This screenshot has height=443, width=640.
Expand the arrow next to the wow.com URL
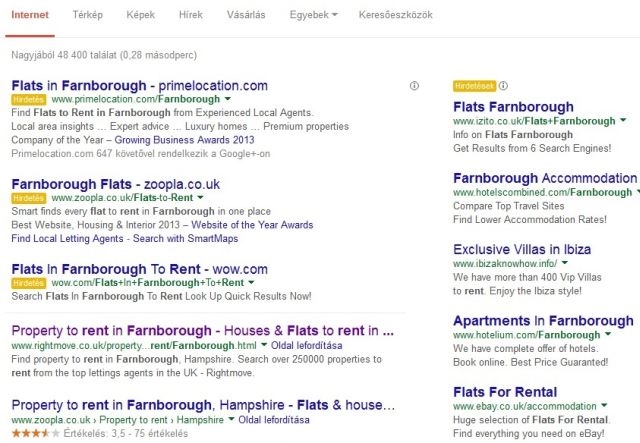251,283
